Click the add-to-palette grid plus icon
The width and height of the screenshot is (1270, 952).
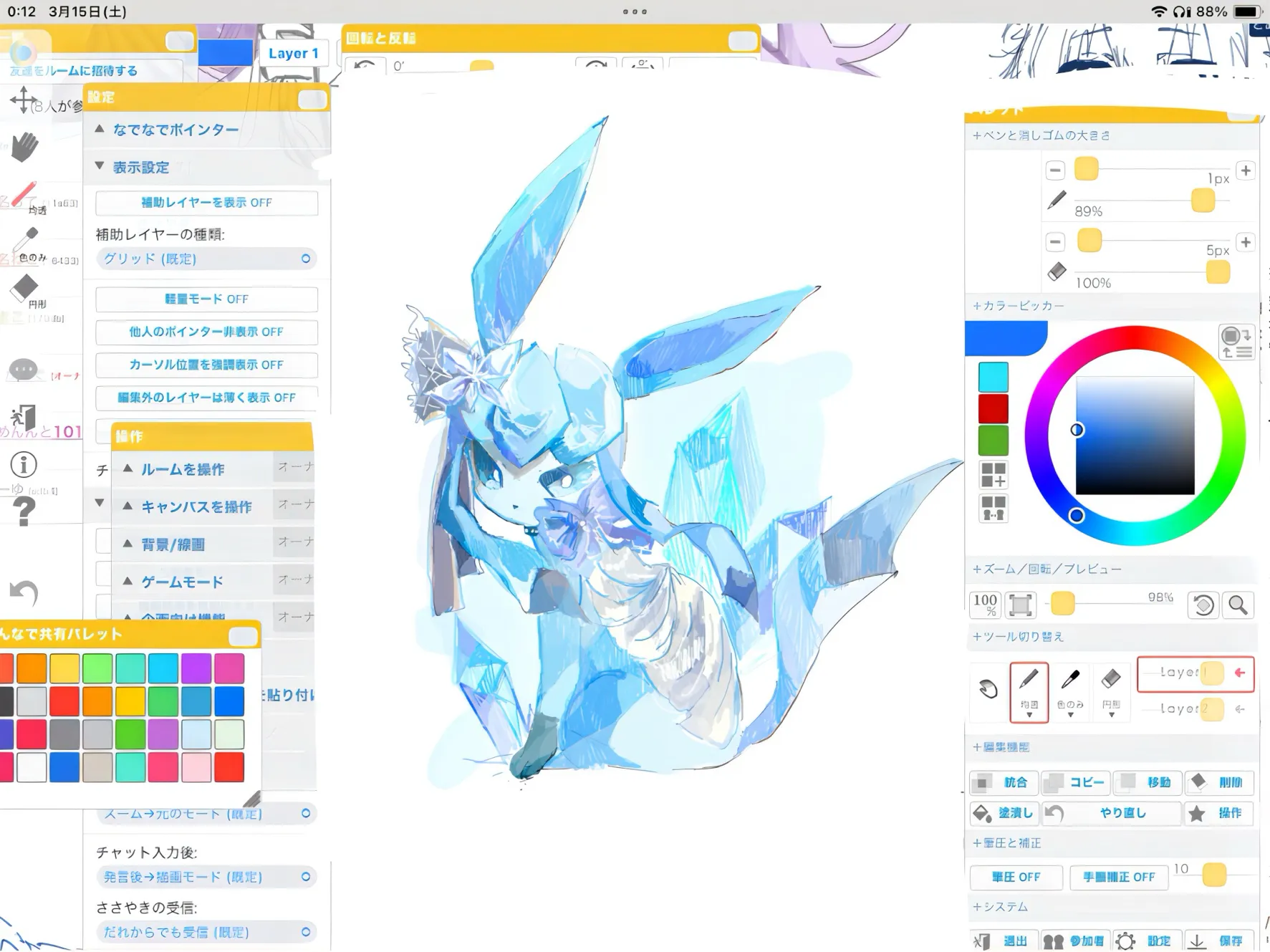(x=994, y=475)
